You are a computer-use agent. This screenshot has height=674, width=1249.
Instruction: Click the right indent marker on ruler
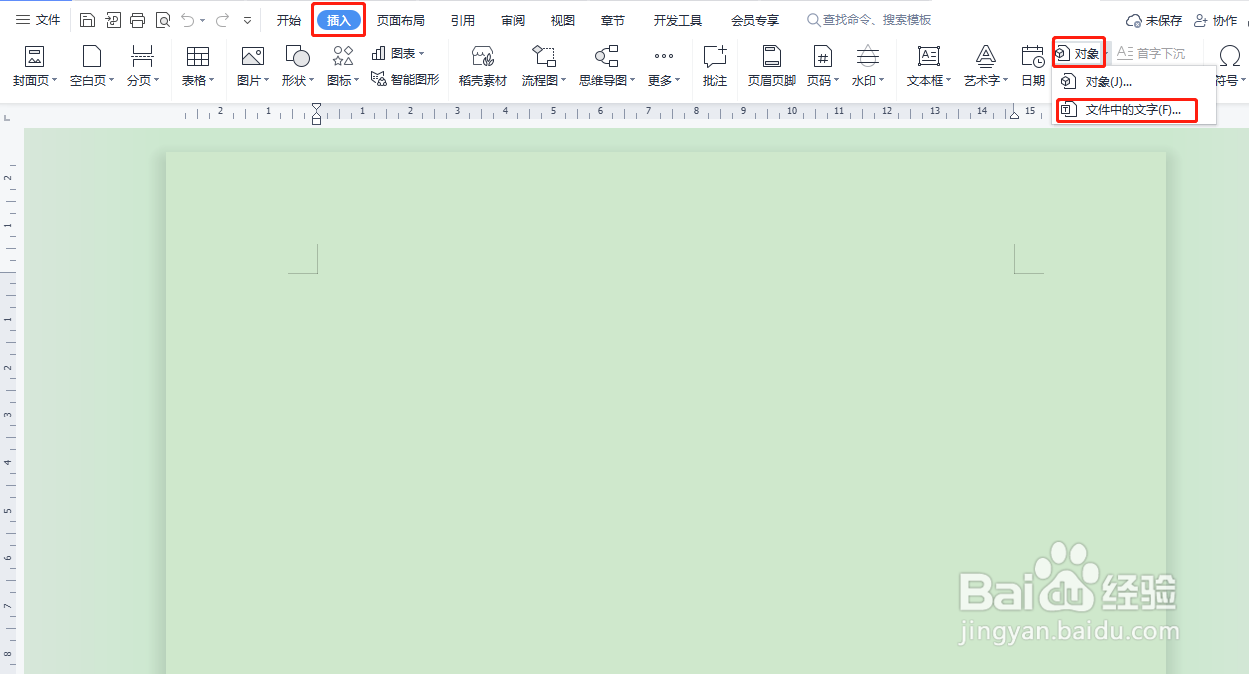point(1015,115)
